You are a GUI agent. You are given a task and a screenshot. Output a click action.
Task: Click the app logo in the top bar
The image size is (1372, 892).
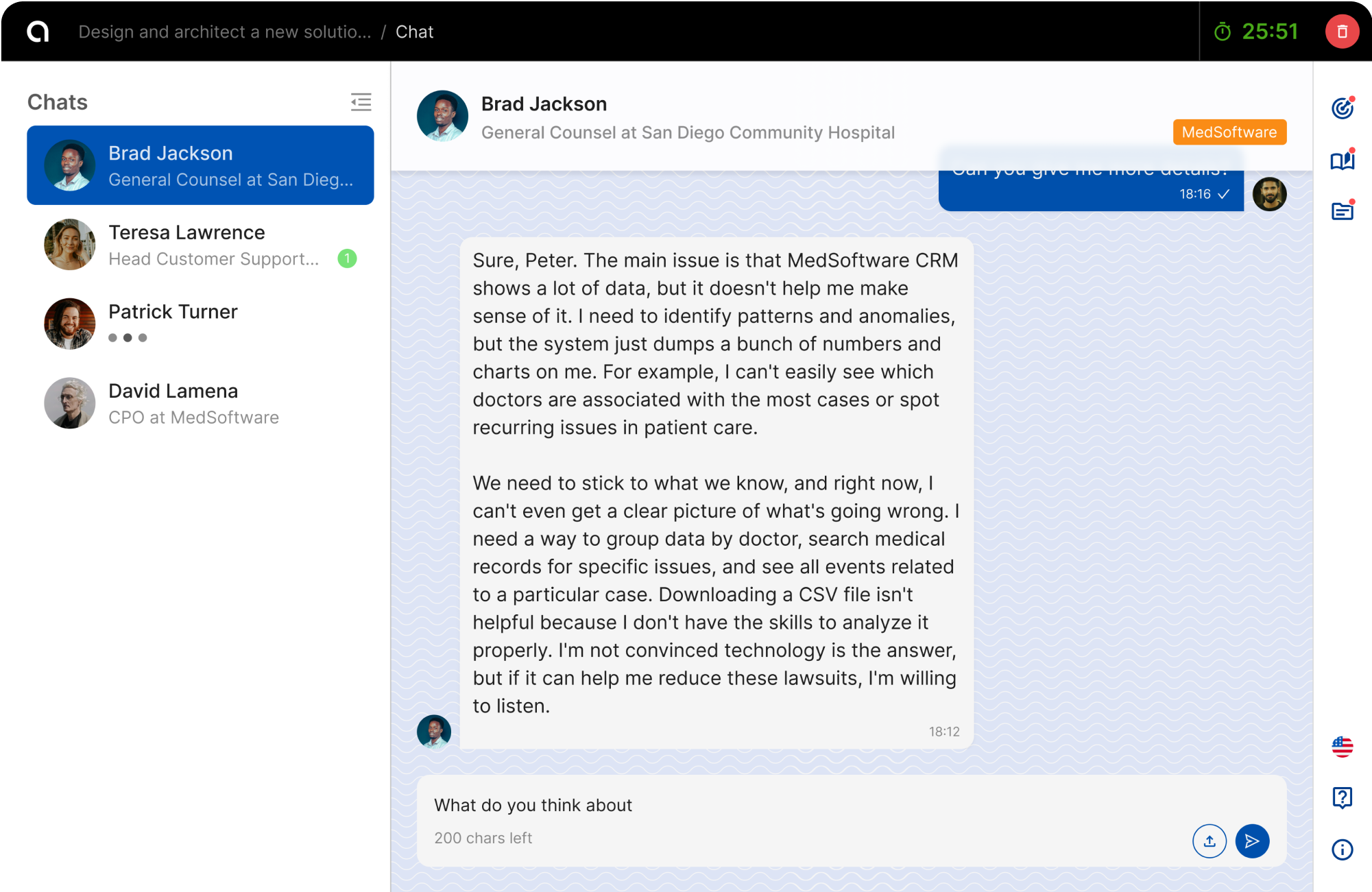coord(38,32)
